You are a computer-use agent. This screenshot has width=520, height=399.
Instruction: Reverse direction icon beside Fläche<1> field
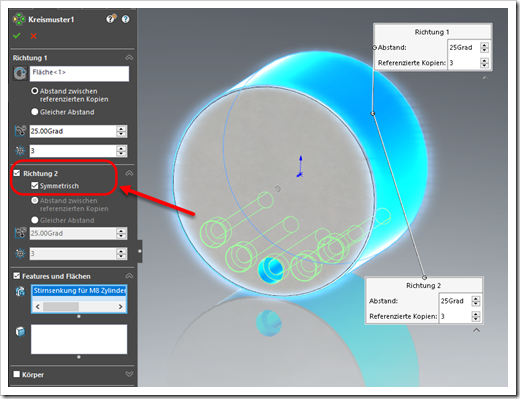pos(20,73)
